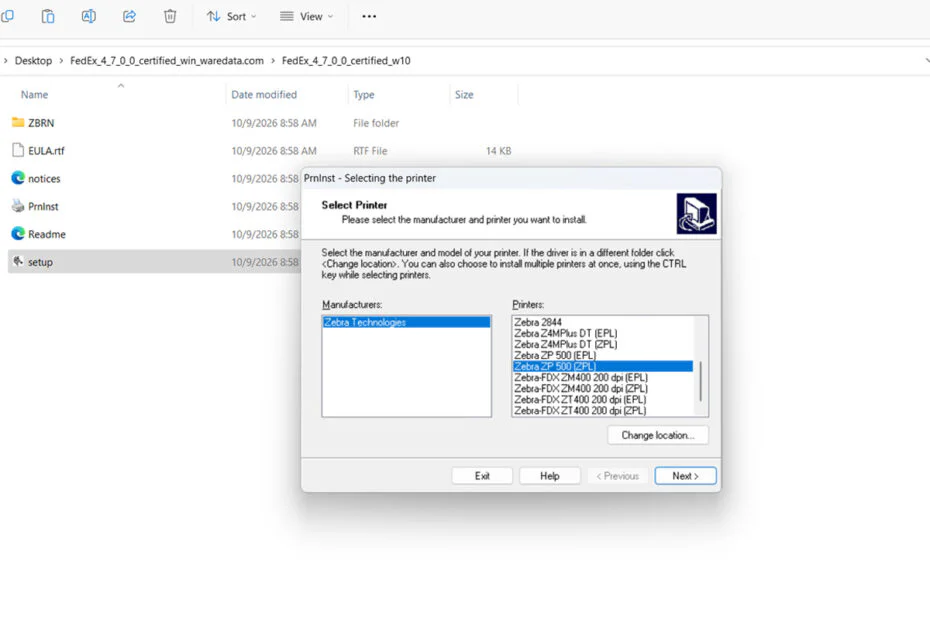This screenshot has height=620, width=930.
Task: Click FedEx_4_7_0_0_certified_w10 breadcrumb segment
Action: pyautogui.click(x=346, y=61)
